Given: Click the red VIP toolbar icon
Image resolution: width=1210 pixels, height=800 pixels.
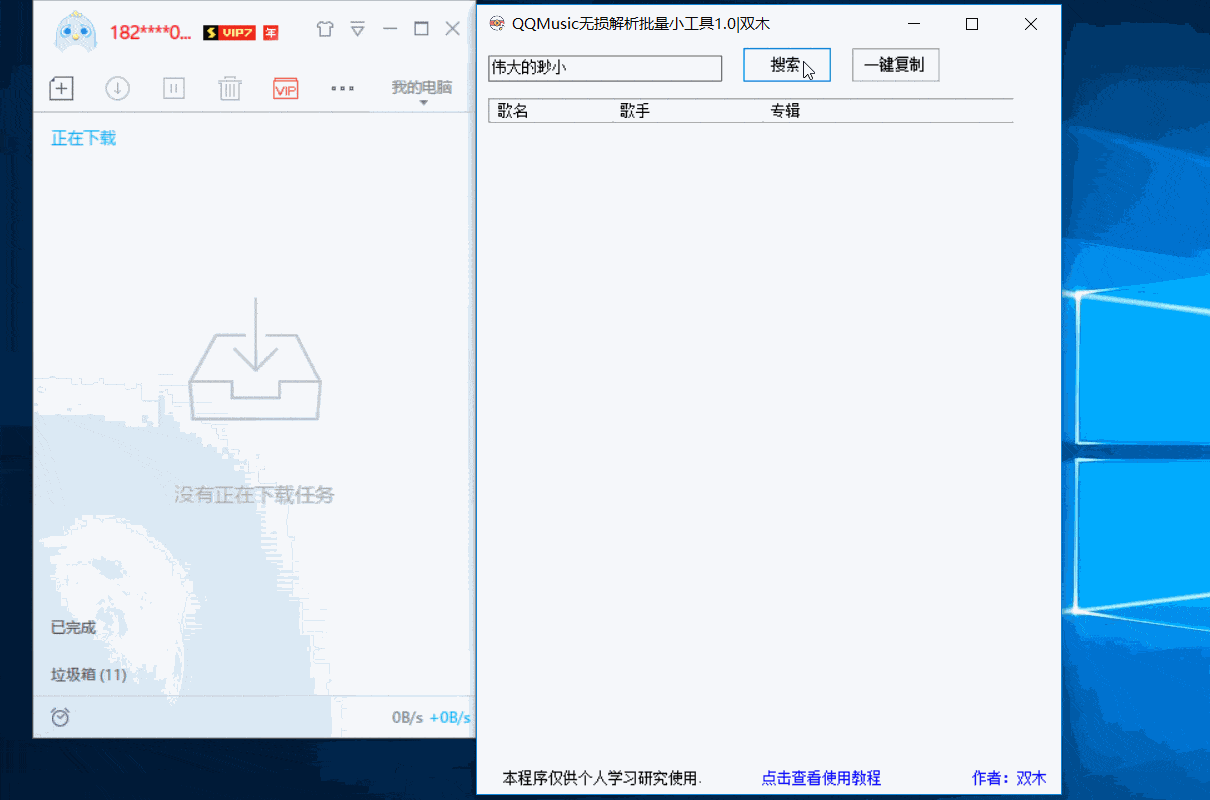Looking at the screenshot, I should (286, 89).
